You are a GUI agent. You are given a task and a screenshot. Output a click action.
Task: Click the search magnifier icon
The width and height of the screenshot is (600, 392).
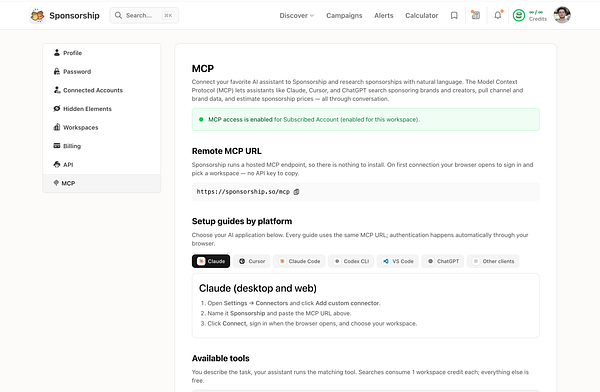point(118,15)
